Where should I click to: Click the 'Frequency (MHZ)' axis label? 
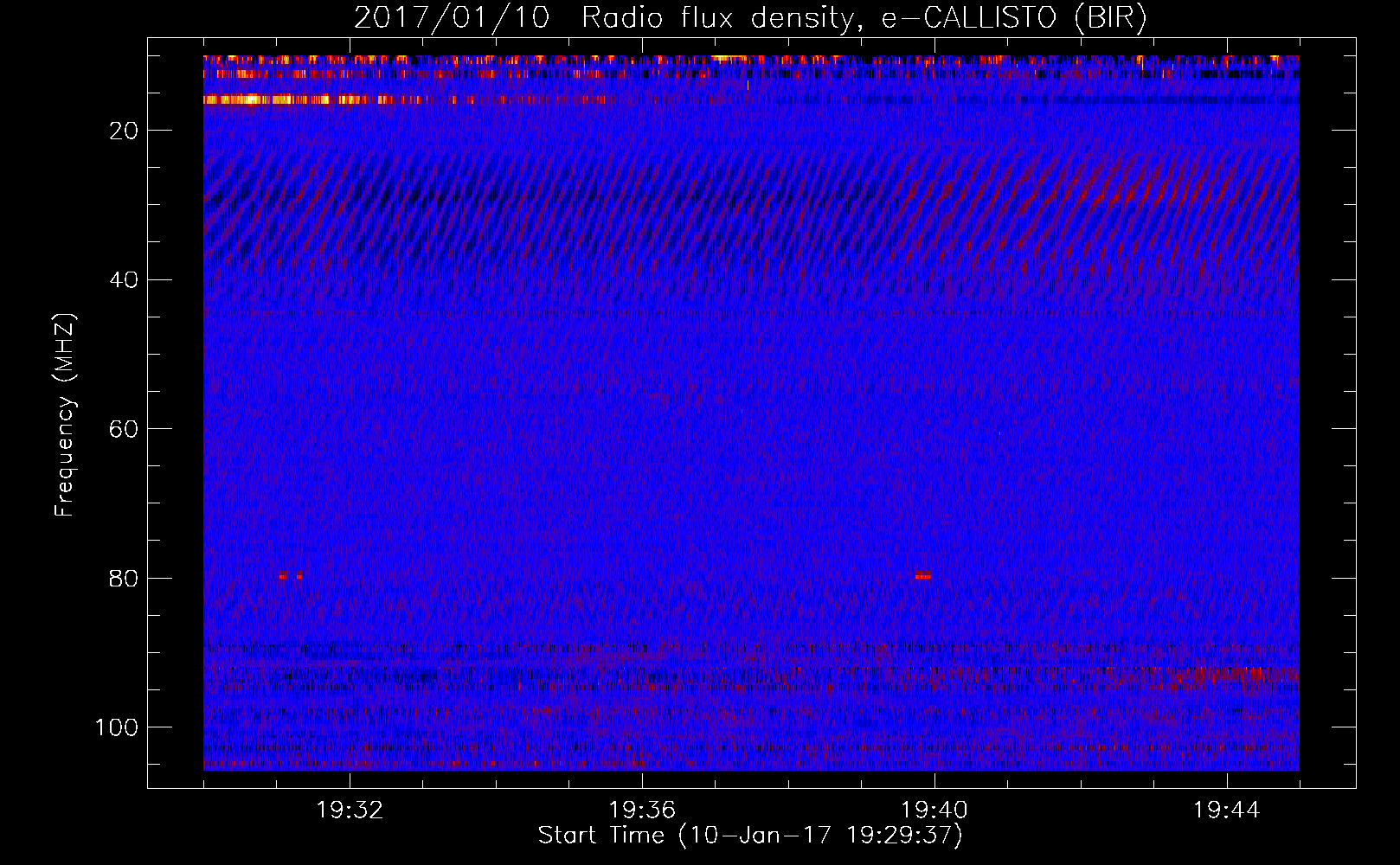point(65,415)
